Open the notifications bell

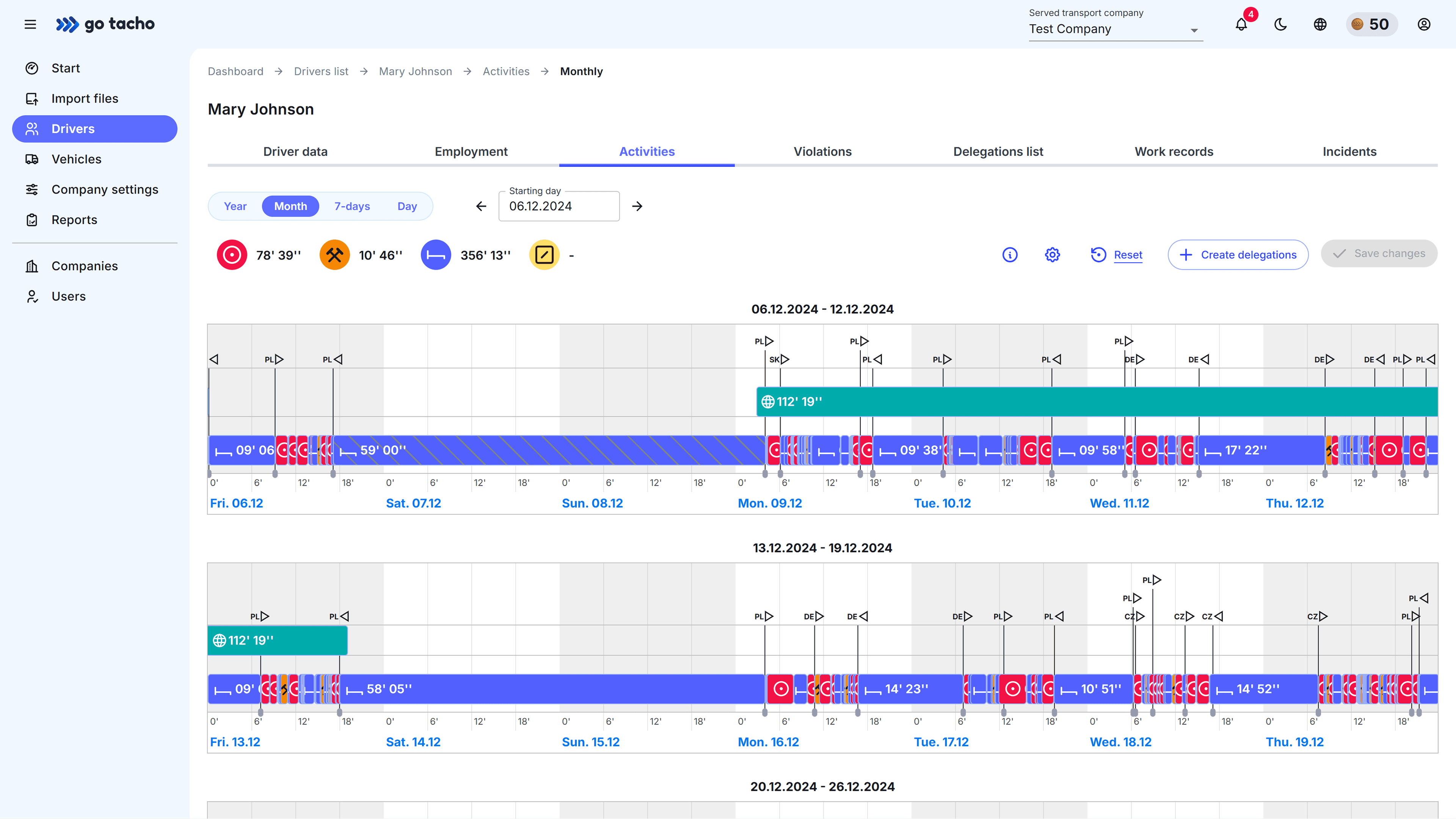[x=1241, y=24]
